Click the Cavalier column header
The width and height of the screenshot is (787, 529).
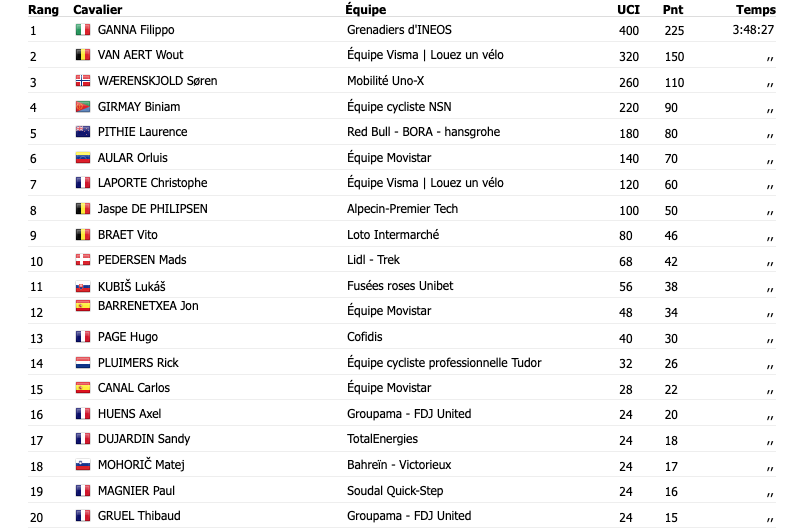coord(97,10)
